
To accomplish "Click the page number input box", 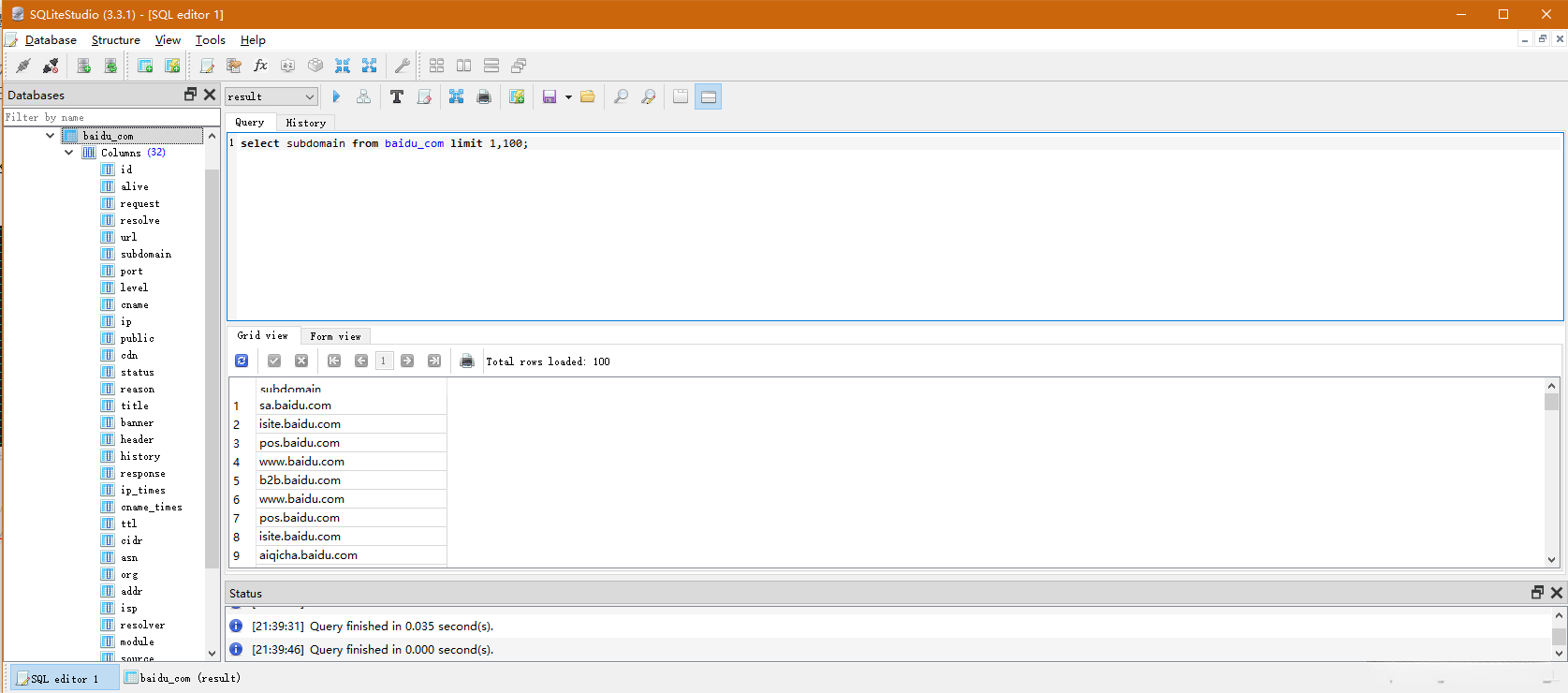I will tap(384, 361).
